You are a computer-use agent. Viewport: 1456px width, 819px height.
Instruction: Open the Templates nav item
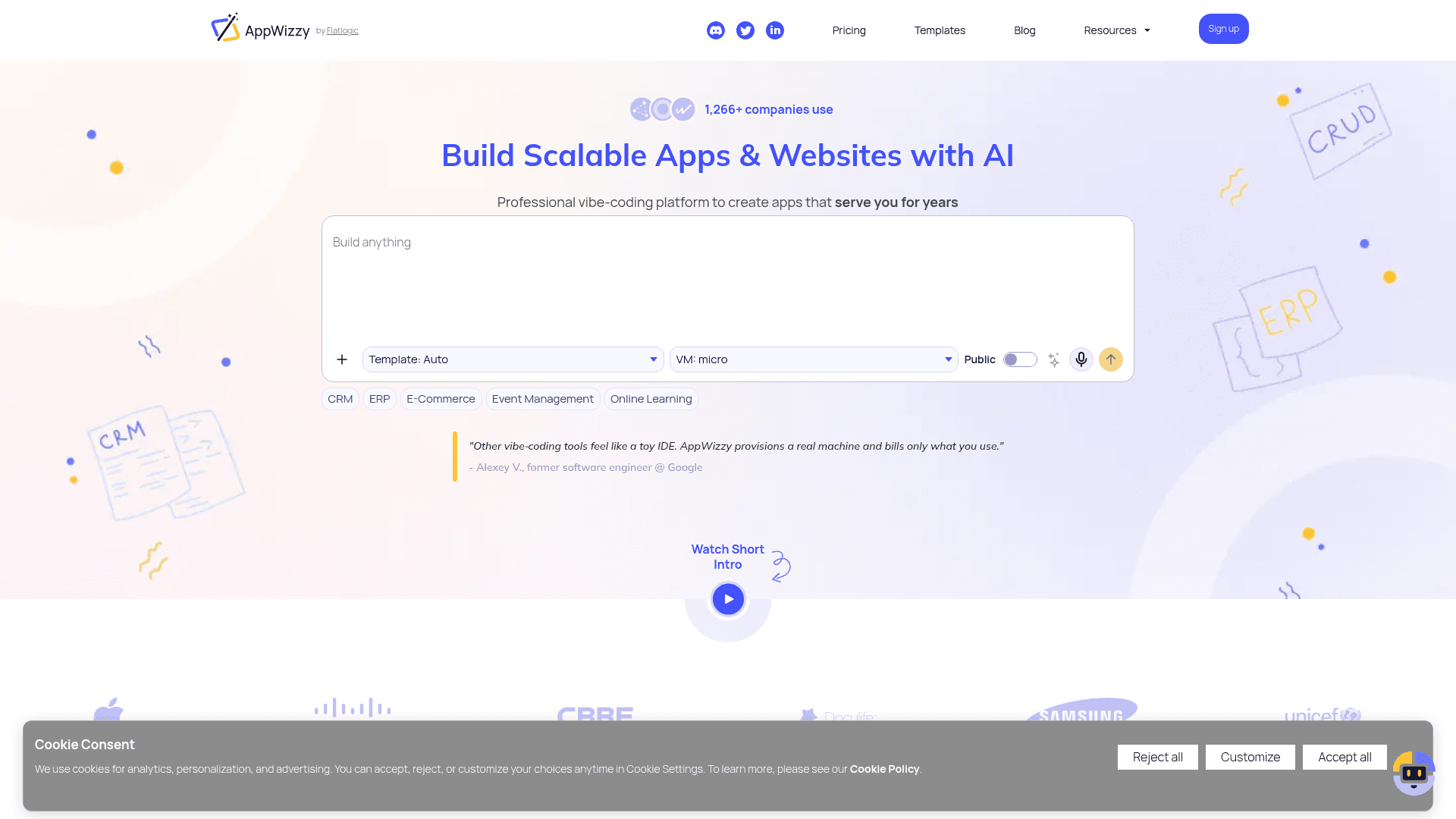(x=940, y=30)
